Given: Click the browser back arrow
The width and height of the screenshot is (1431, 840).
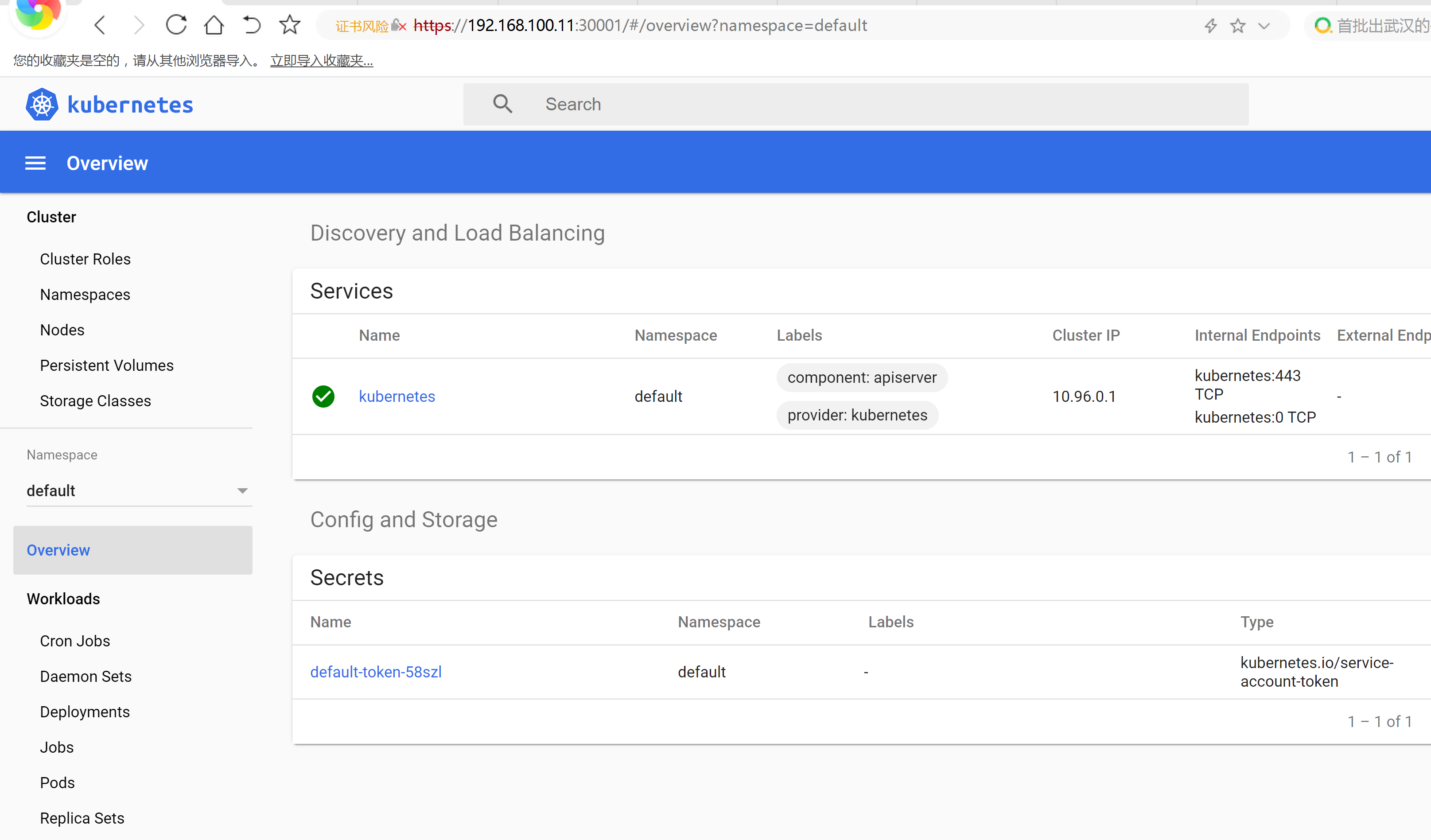Looking at the screenshot, I should click(100, 25).
